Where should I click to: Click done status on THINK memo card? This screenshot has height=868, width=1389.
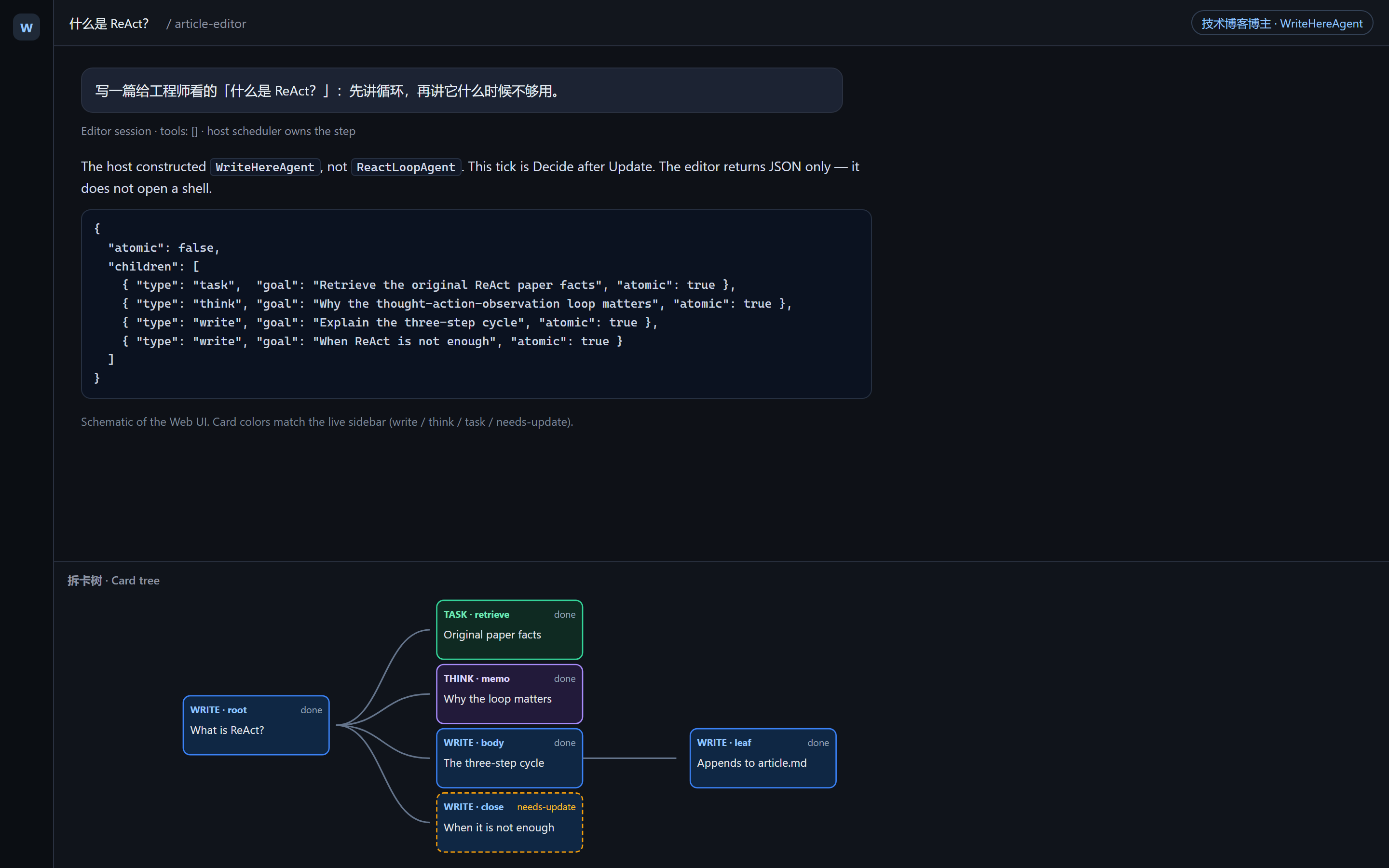point(564,678)
